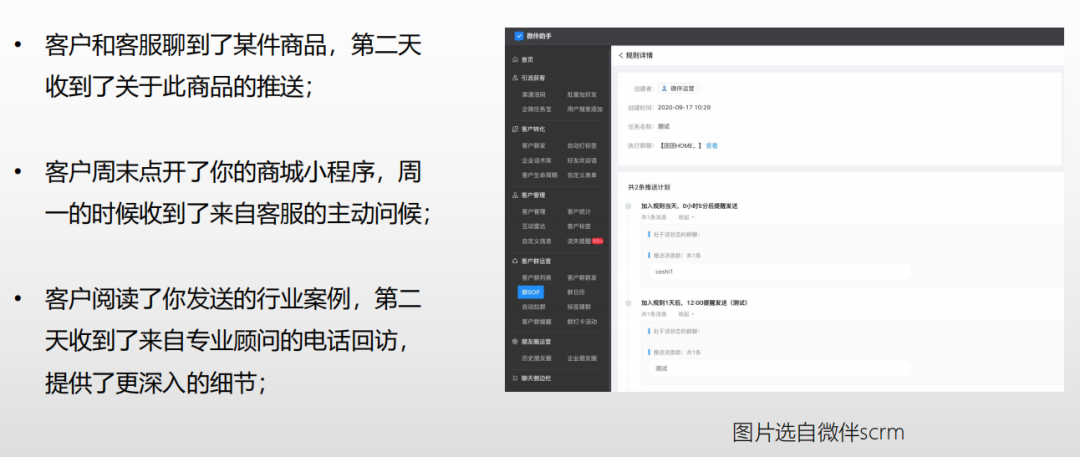Click the 查看 link next to 执行群聊
The width and height of the screenshot is (1080, 457).
(712, 145)
